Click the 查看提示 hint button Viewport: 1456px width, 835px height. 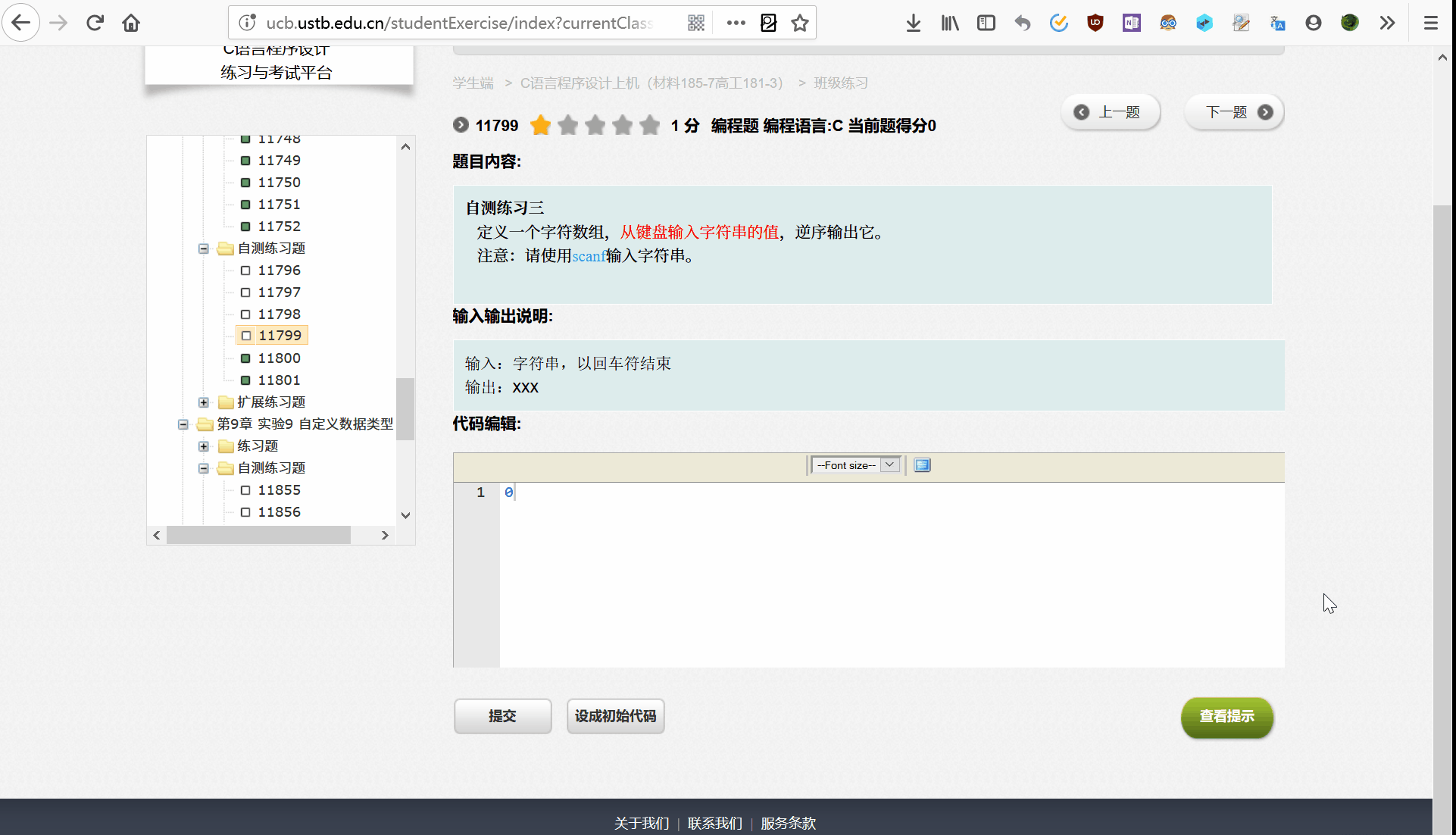point(1226,716)
